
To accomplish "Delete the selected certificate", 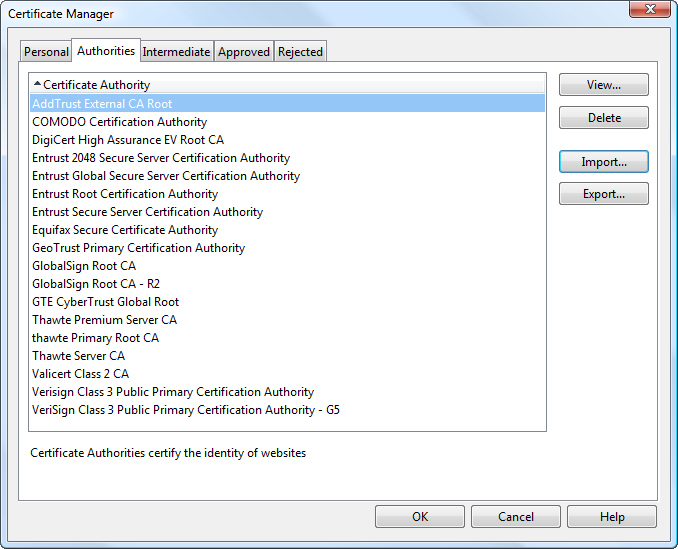I will [x=604, y=118].
